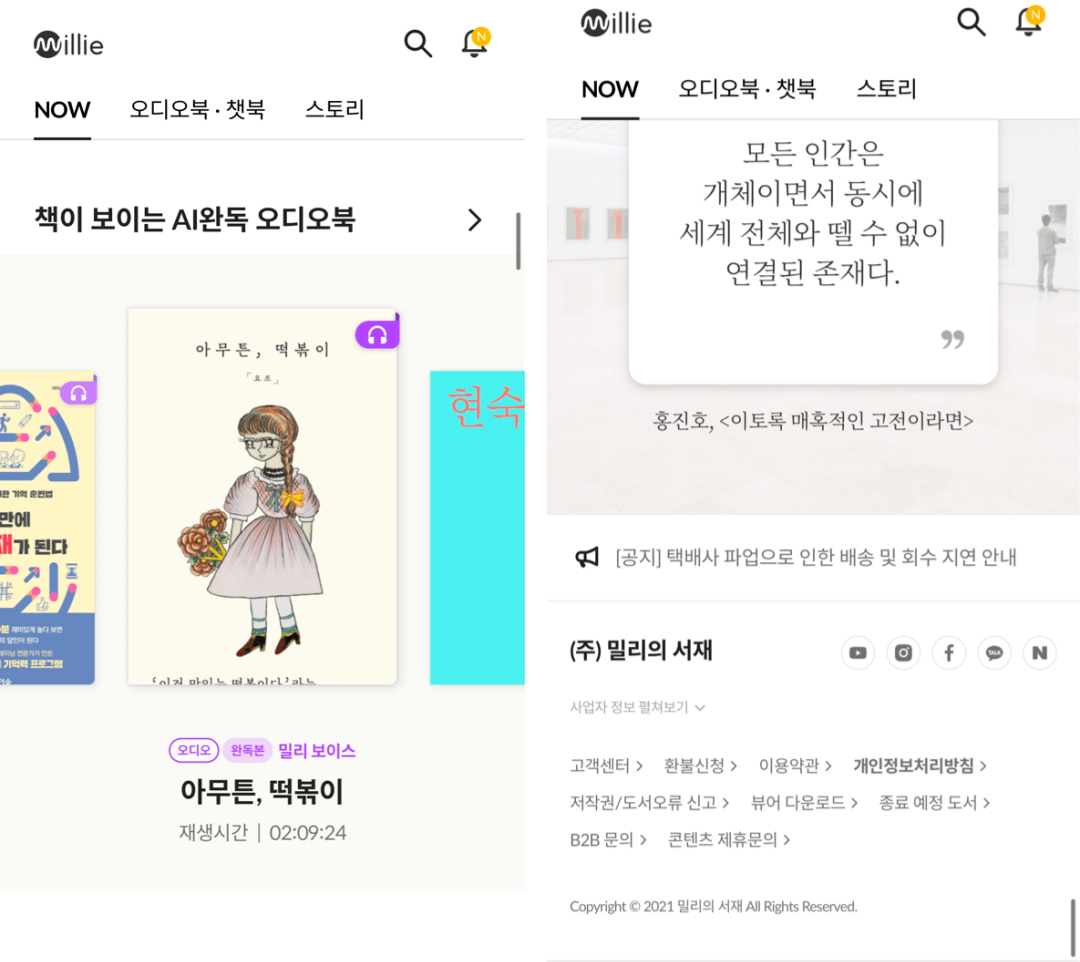Screen dimensions: 1080x962
Task: Open search in the left screen header
Action: [418, 43]
